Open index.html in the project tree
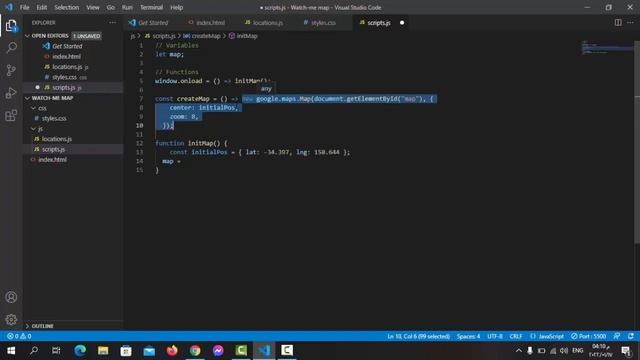 [52, 160]
